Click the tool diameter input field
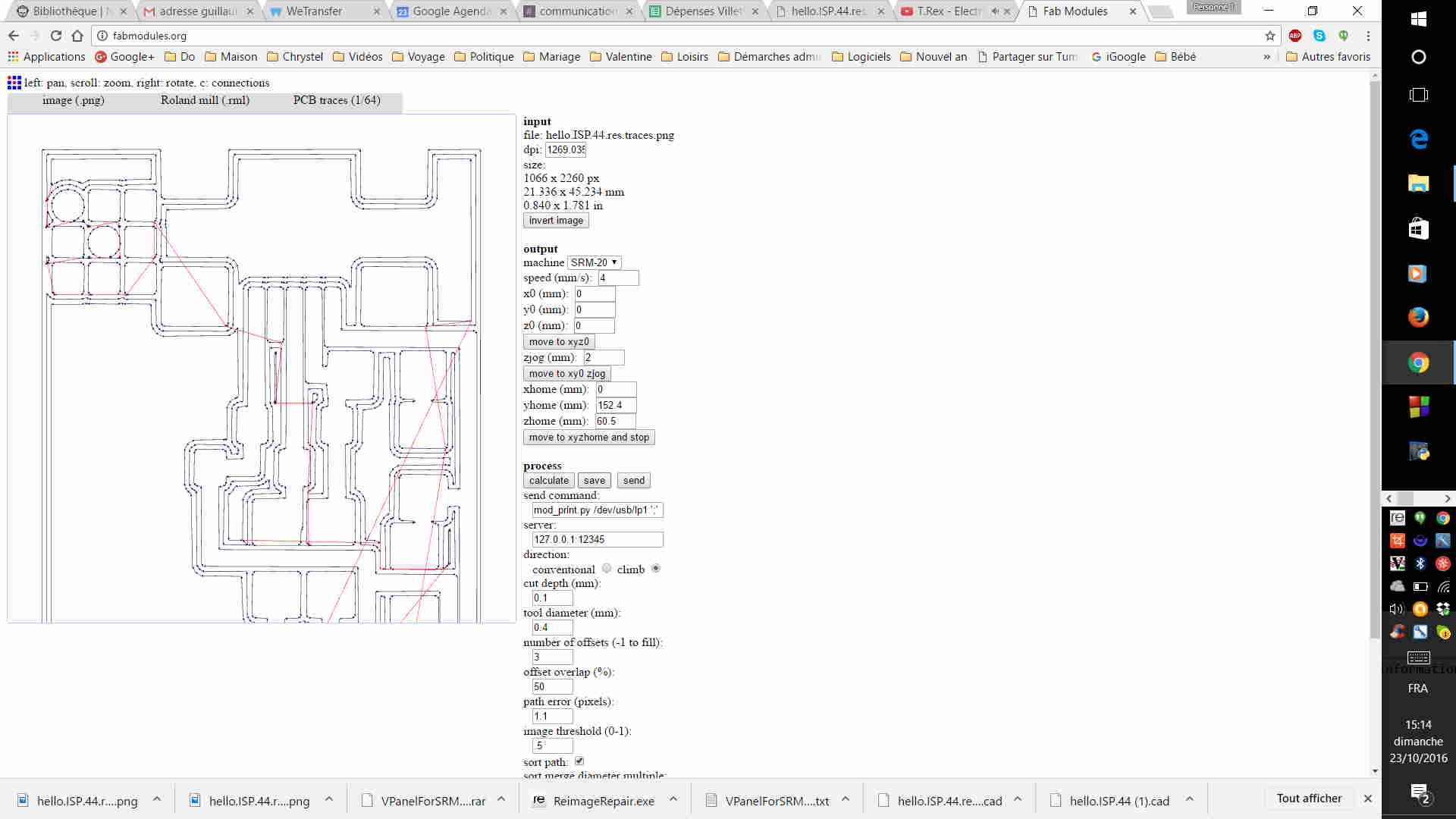Image resolution: width=1456 pixels, height=819 pixels. pos(552,627)
